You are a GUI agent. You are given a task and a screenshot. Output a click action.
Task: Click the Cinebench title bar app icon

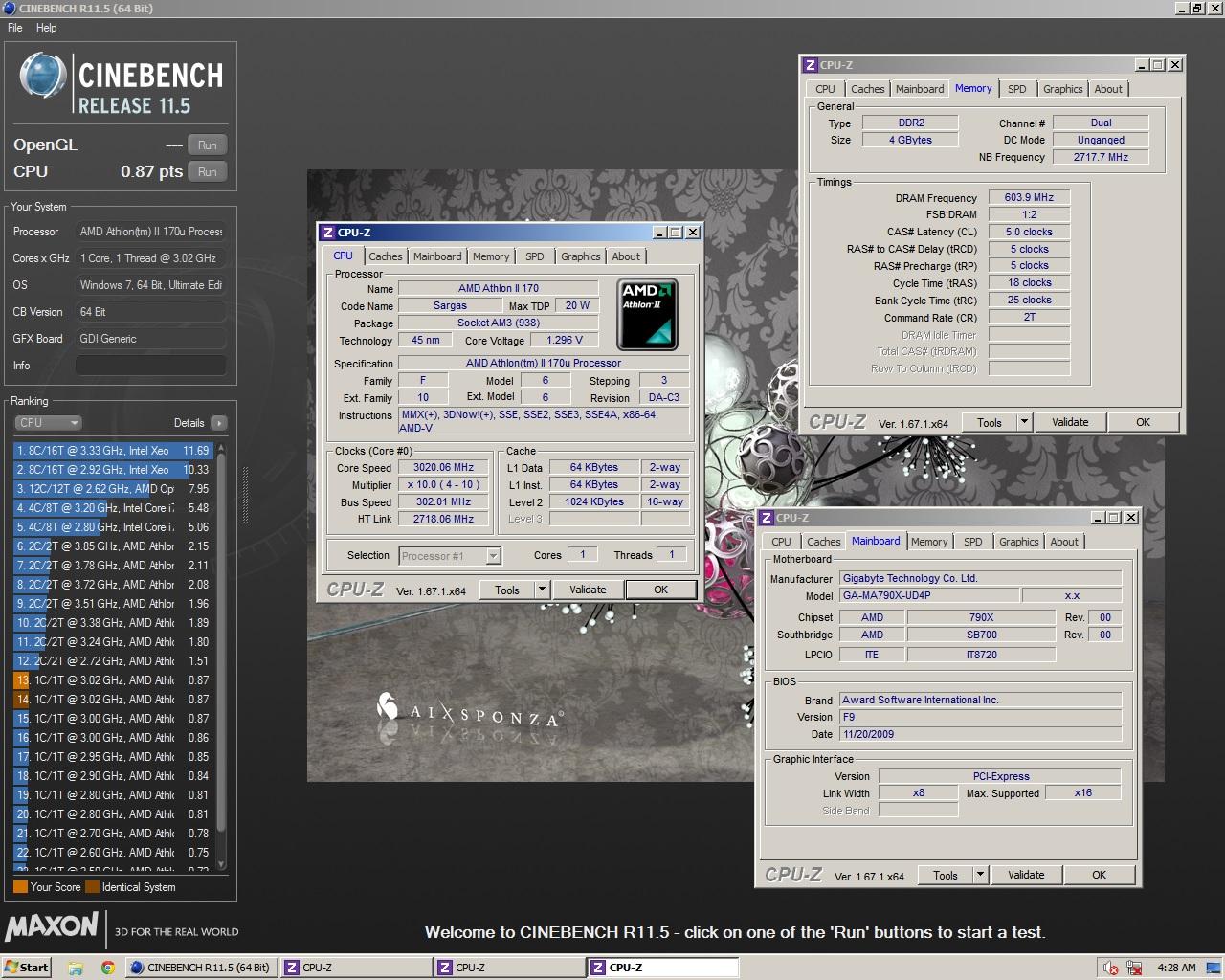[x=10, y=9]
